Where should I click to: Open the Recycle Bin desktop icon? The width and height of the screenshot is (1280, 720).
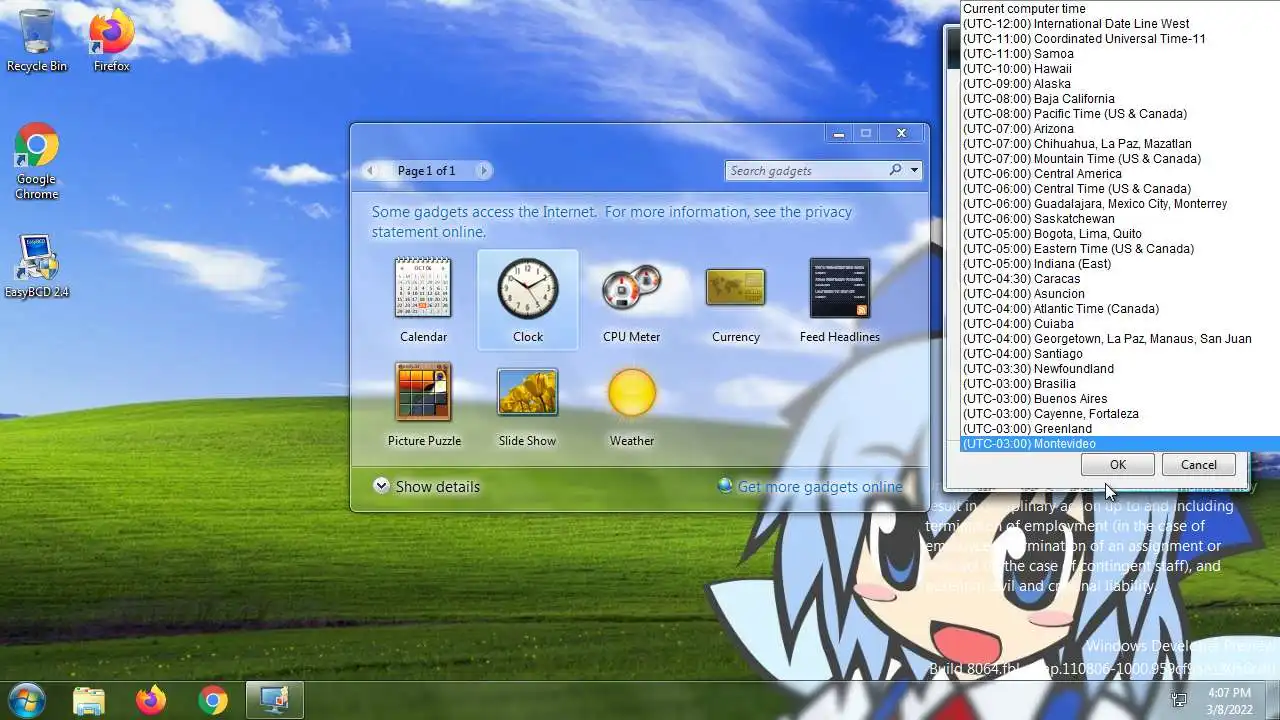(36, 40)
